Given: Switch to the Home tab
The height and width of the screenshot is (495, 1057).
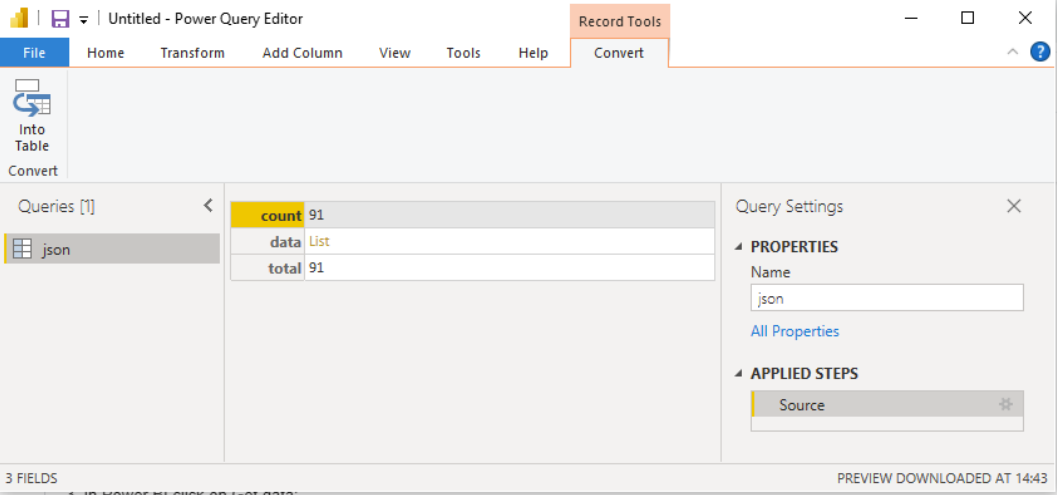Looking at the screenshot, I should tap(106, 53).
